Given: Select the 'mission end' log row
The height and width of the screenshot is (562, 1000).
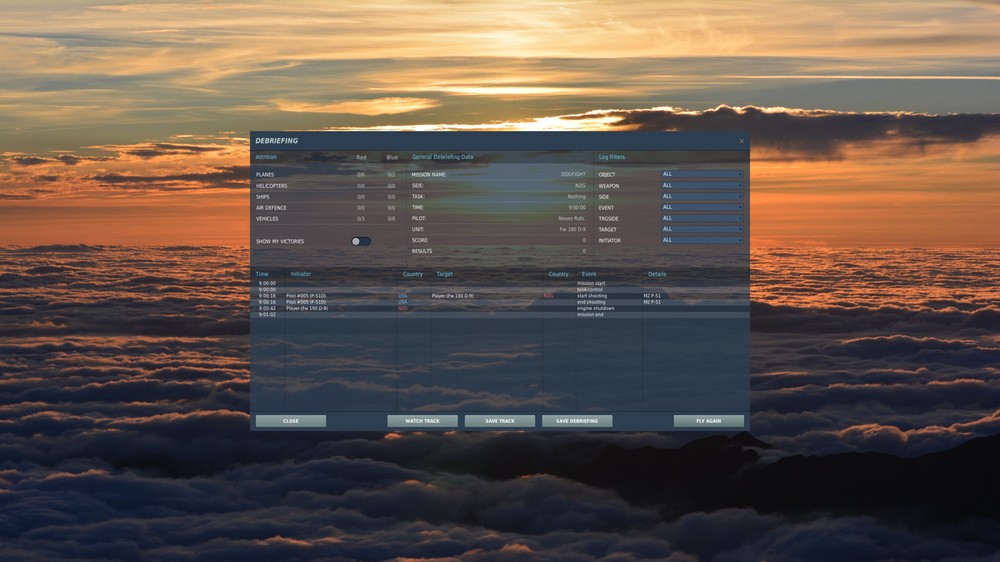Looking at the screenshot, I should (x=500, y=314).
